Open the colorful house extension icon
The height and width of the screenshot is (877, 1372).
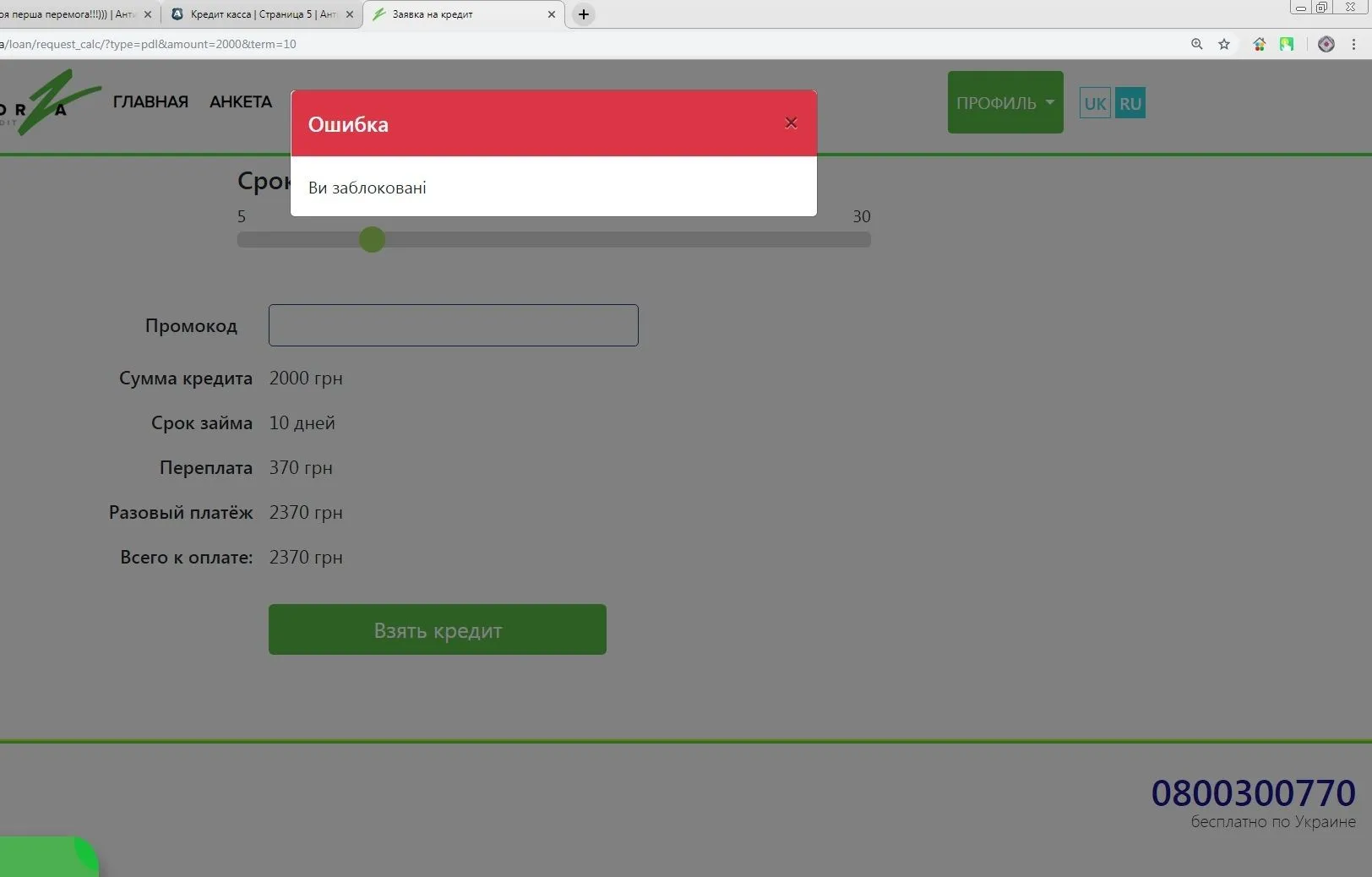pyautogui.click(x=1259, y=44)
